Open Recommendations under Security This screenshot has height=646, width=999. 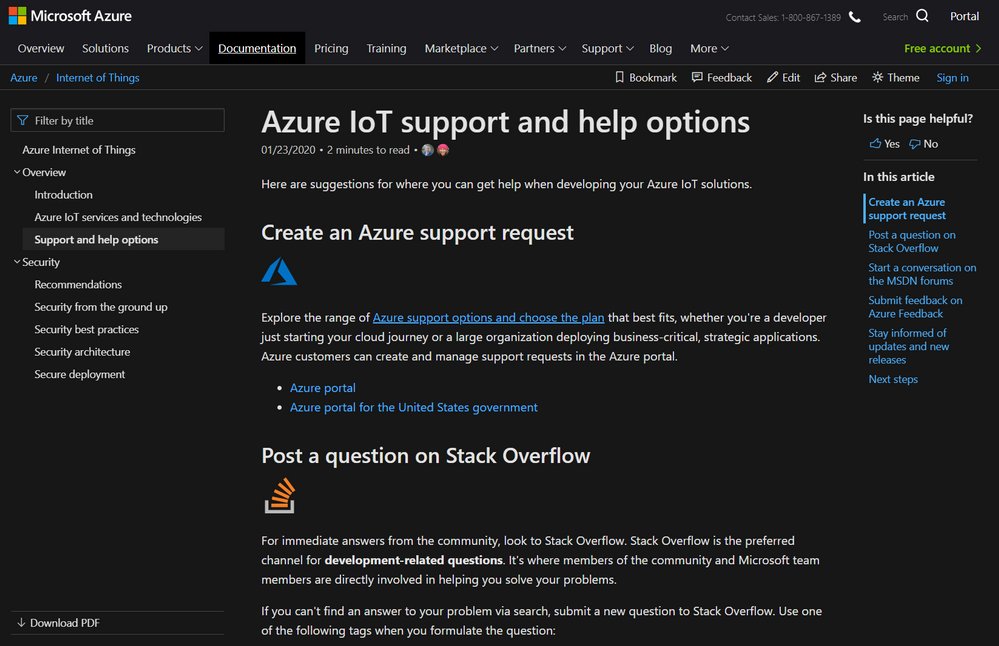pyautogui.click(x=78, y=284)
